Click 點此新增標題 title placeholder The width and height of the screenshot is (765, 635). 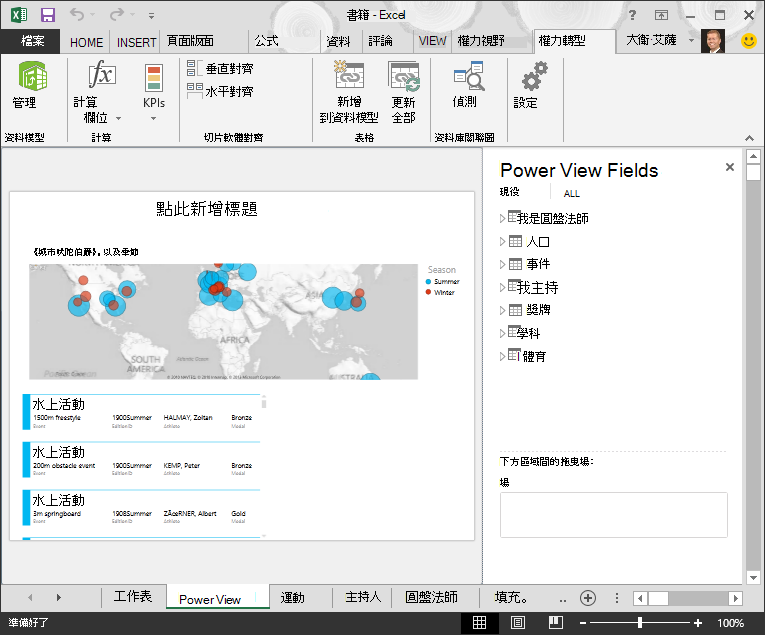(x=207, y=209)
